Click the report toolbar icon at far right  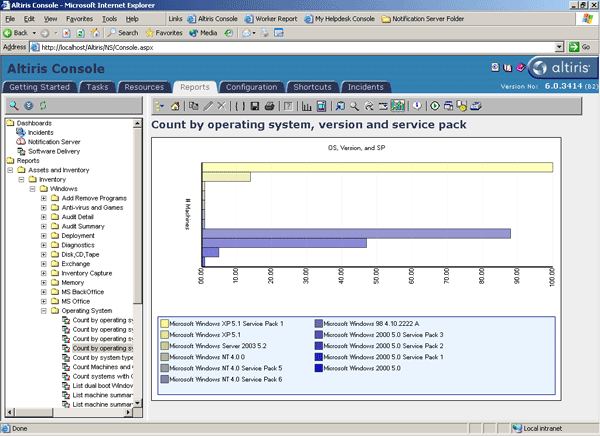[476, 106]
